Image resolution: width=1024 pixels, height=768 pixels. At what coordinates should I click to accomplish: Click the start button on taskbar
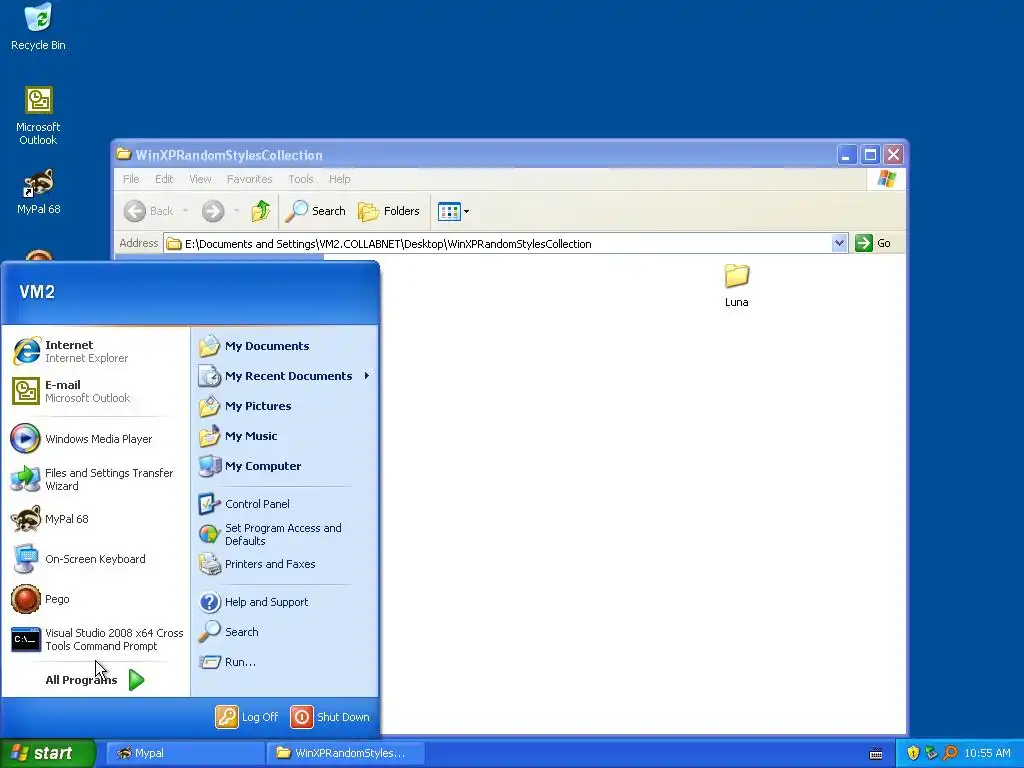(48, 753)
